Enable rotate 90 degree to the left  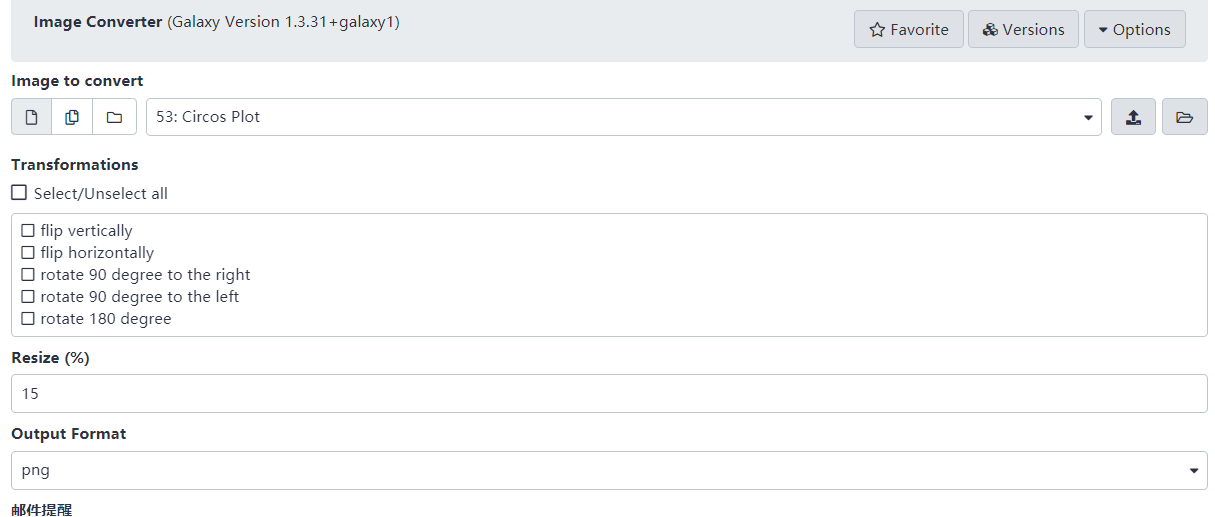[x=28, y=297]
